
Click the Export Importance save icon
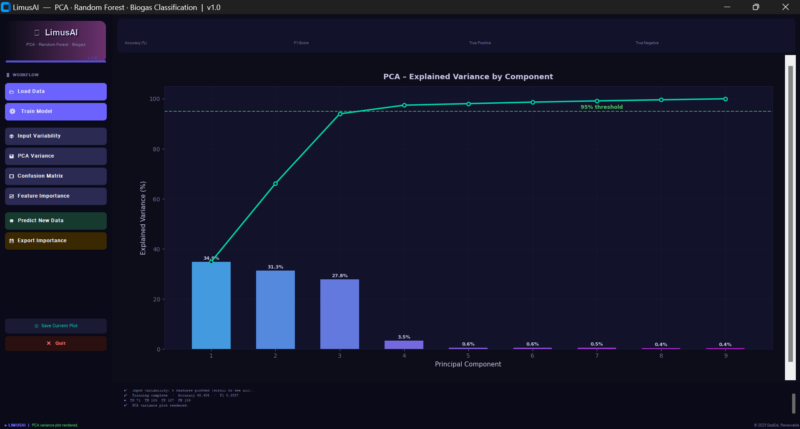[x=11, y=241]
